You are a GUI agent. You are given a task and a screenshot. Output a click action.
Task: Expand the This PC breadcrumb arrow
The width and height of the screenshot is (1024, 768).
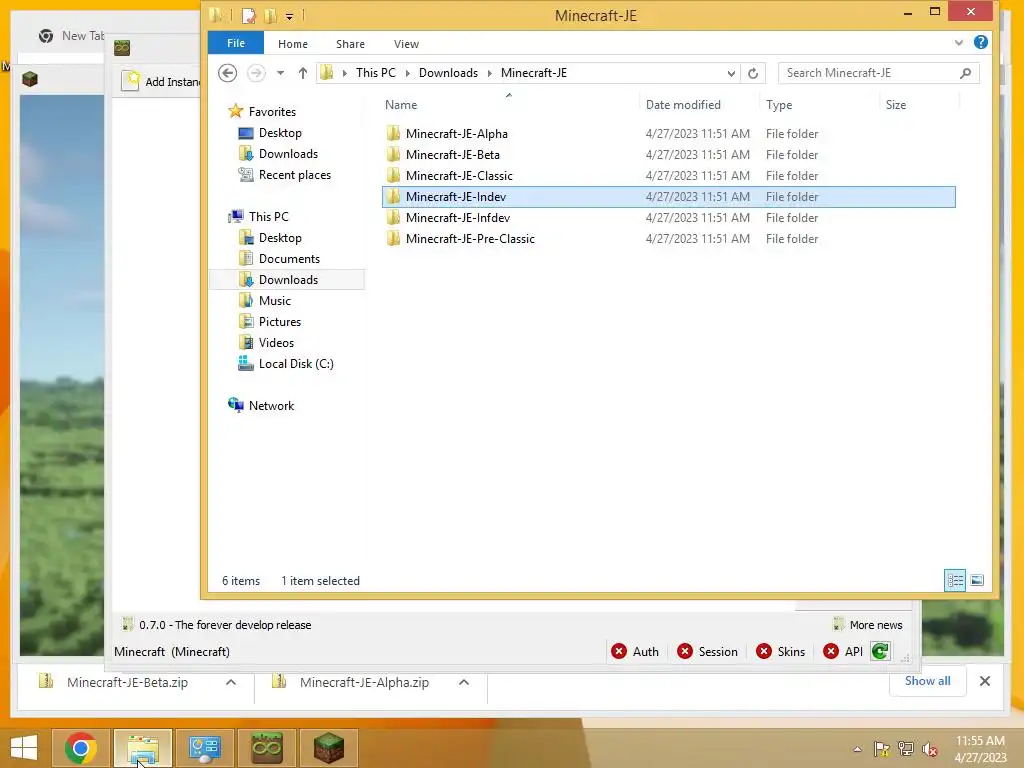408,73
